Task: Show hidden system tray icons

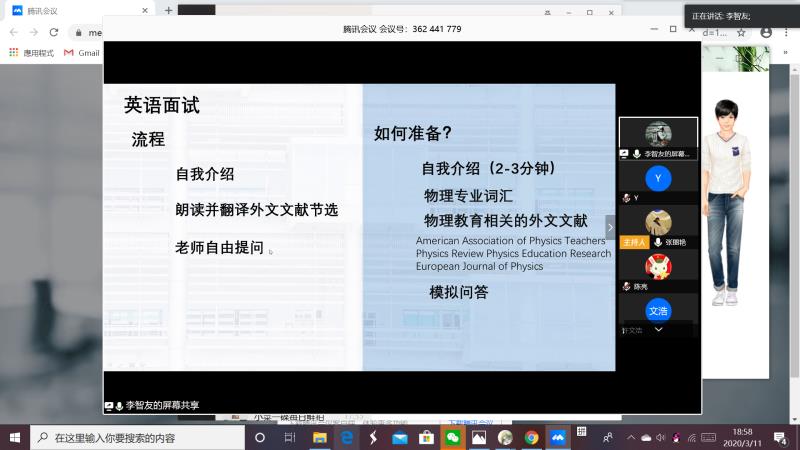Action: click(x=628, y=437)
